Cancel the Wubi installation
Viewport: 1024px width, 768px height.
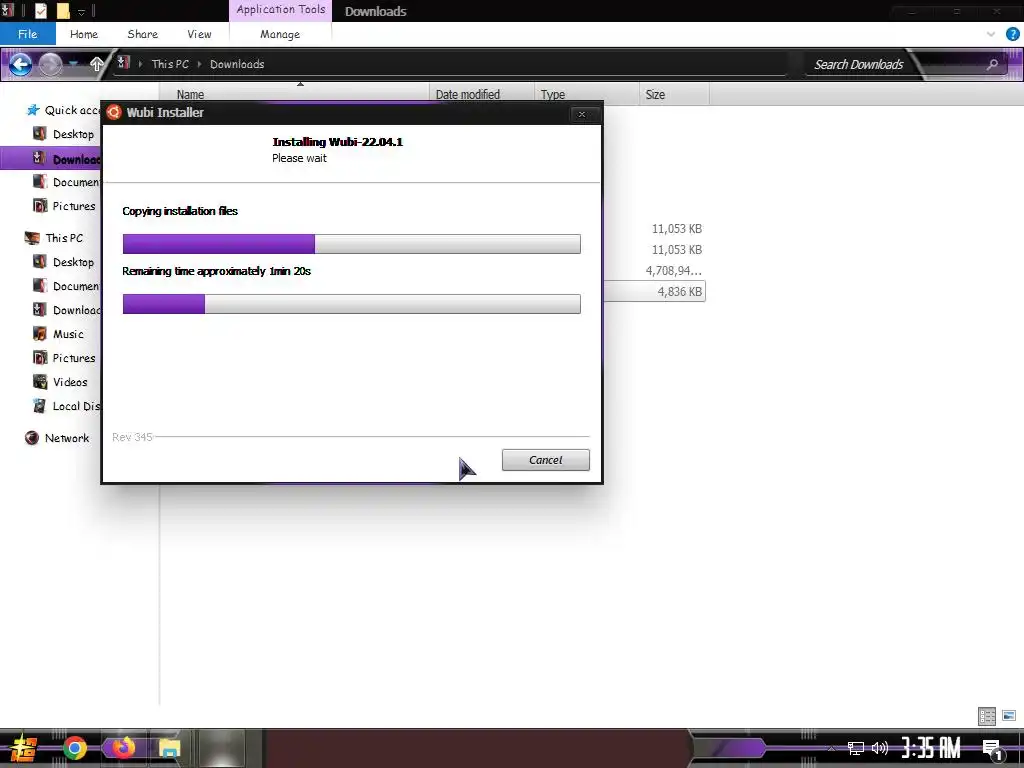[545, 460]
